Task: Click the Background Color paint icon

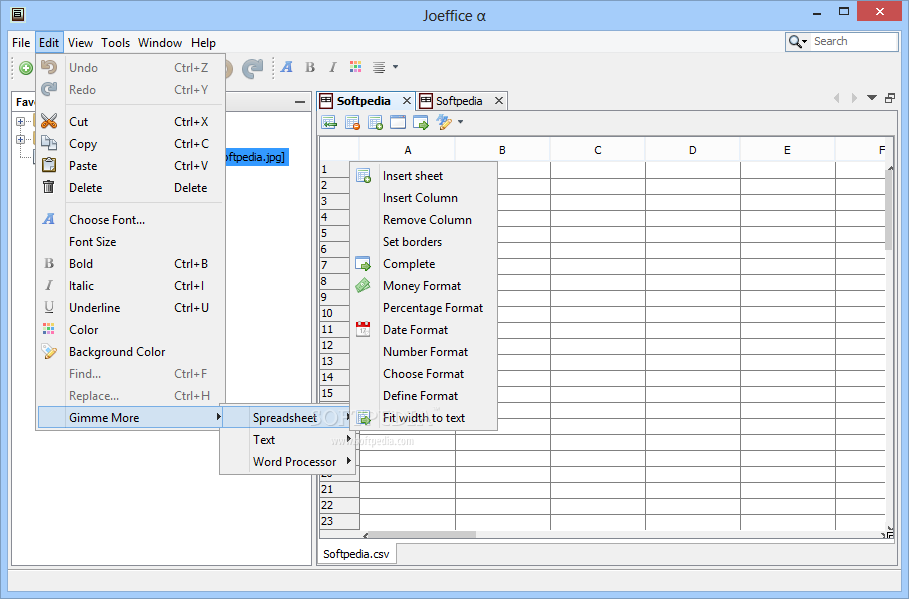Action: pyautogui.click(x=49, y=351)
